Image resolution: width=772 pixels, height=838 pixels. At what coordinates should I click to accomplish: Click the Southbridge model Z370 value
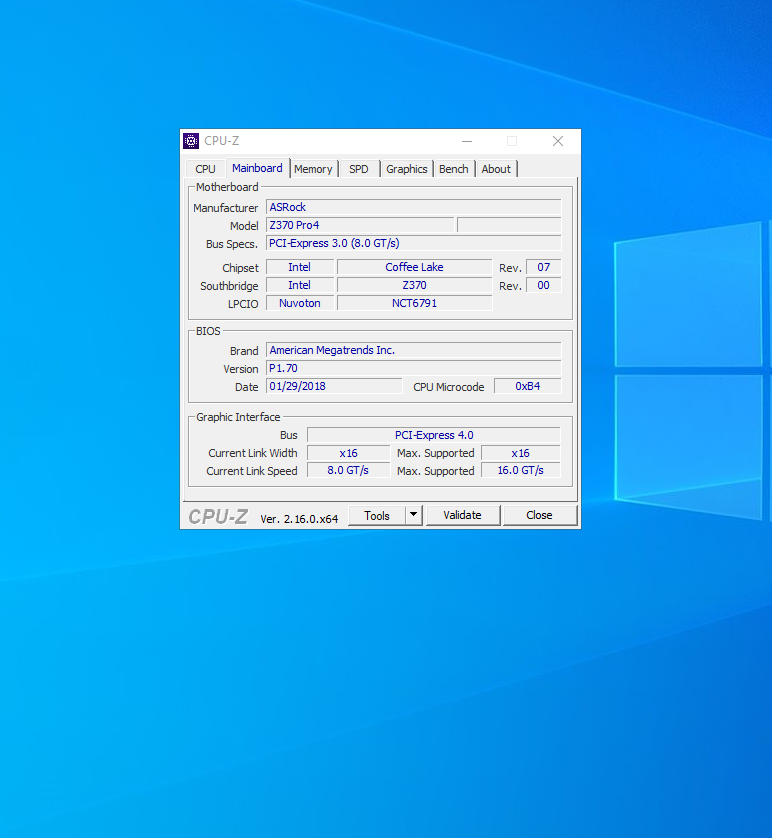[x=415, y=285]
